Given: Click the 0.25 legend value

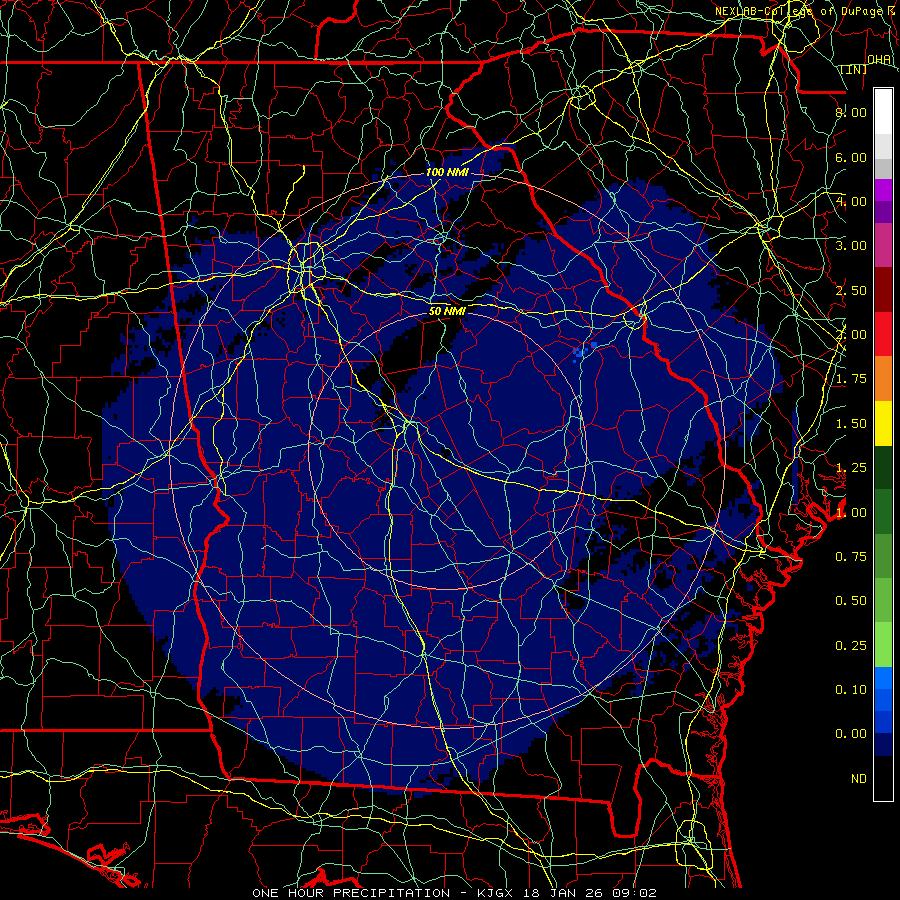Looking at the screenshot, I should point(851,646).
